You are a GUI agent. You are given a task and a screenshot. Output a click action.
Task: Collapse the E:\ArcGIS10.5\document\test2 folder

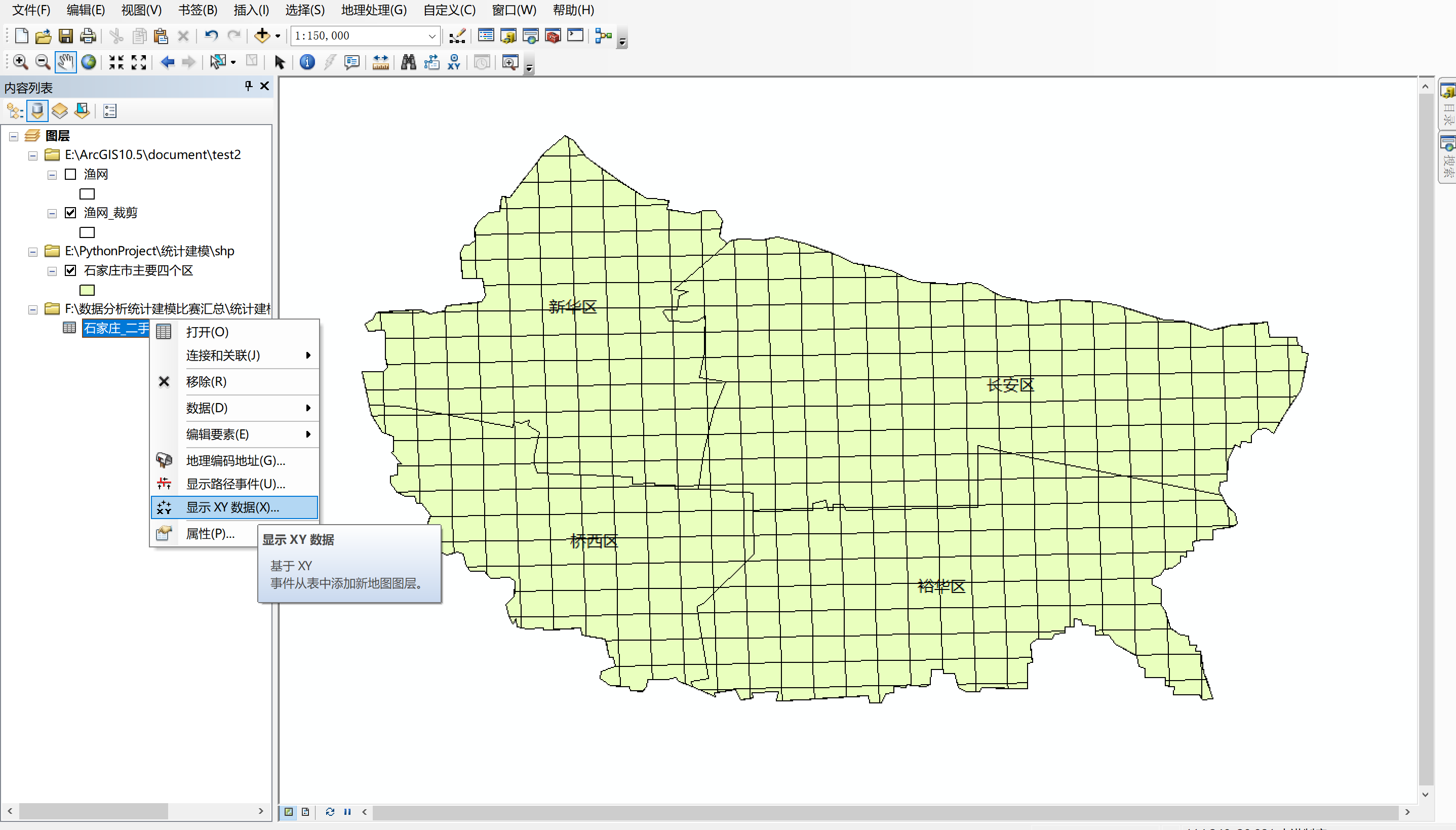(33, 155)
